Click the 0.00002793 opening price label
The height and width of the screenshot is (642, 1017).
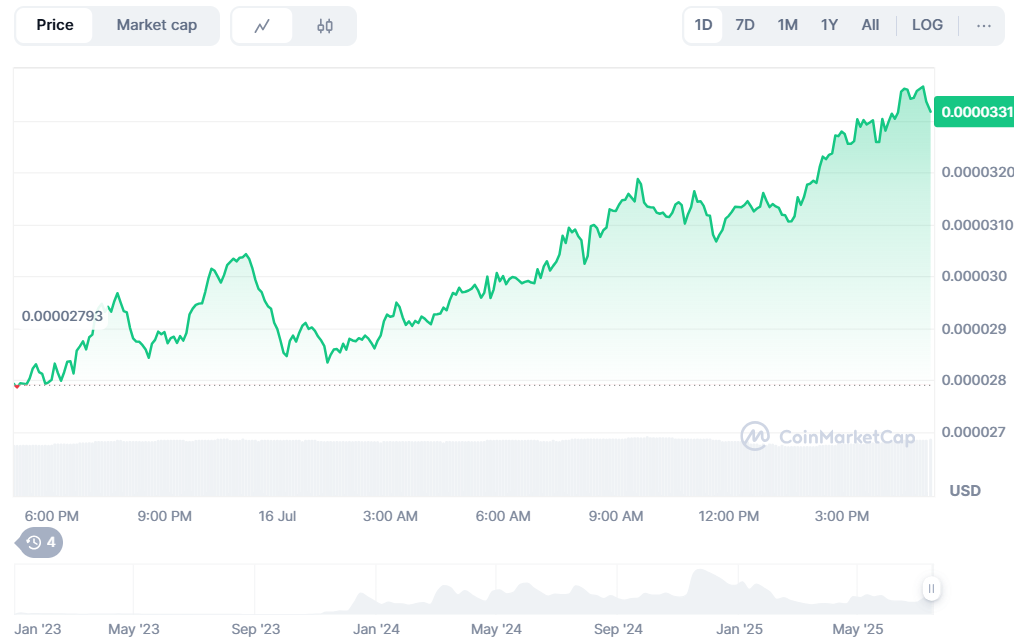point(60,317)
